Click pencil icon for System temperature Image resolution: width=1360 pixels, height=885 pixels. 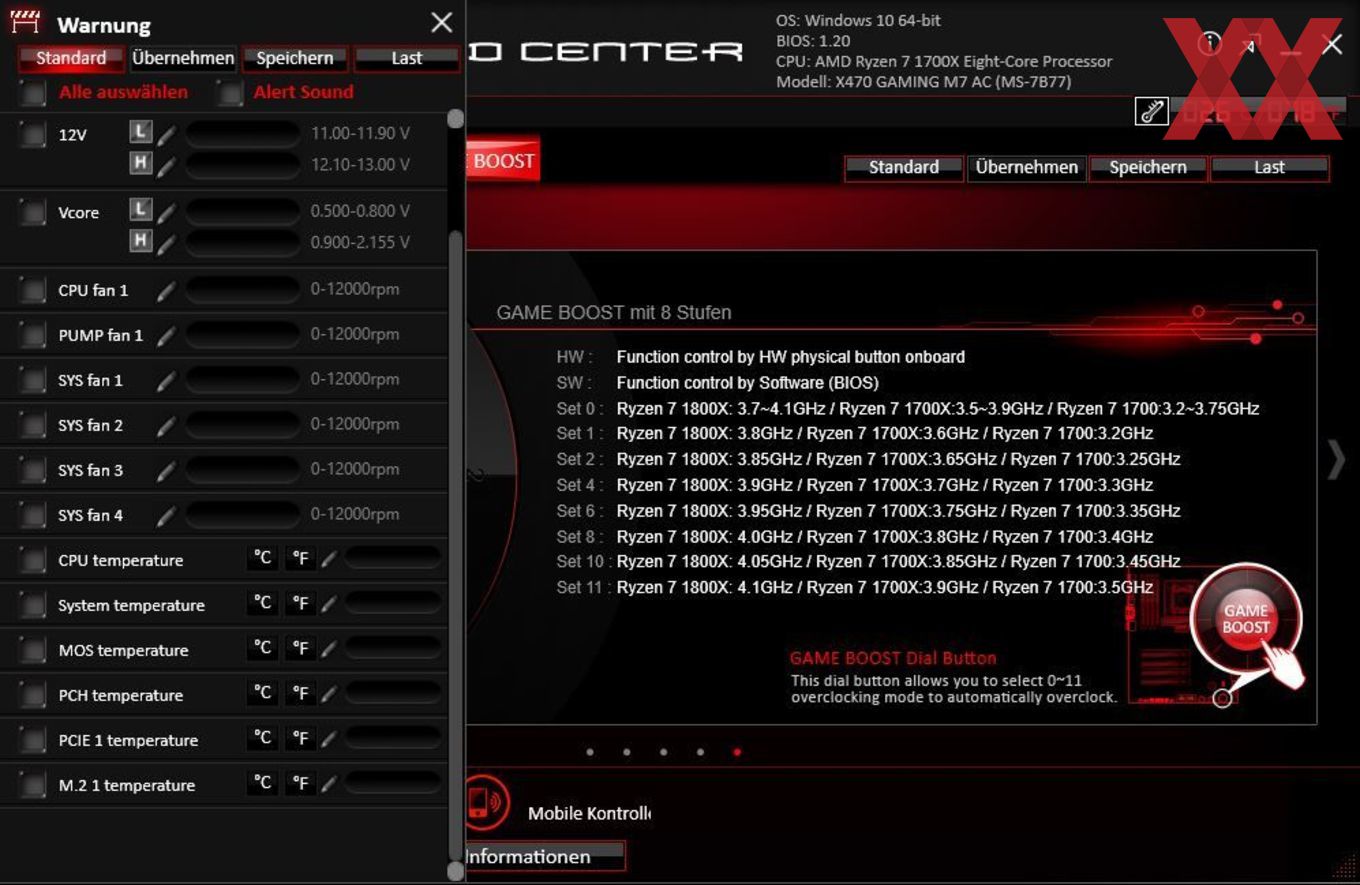coord(329,604)
